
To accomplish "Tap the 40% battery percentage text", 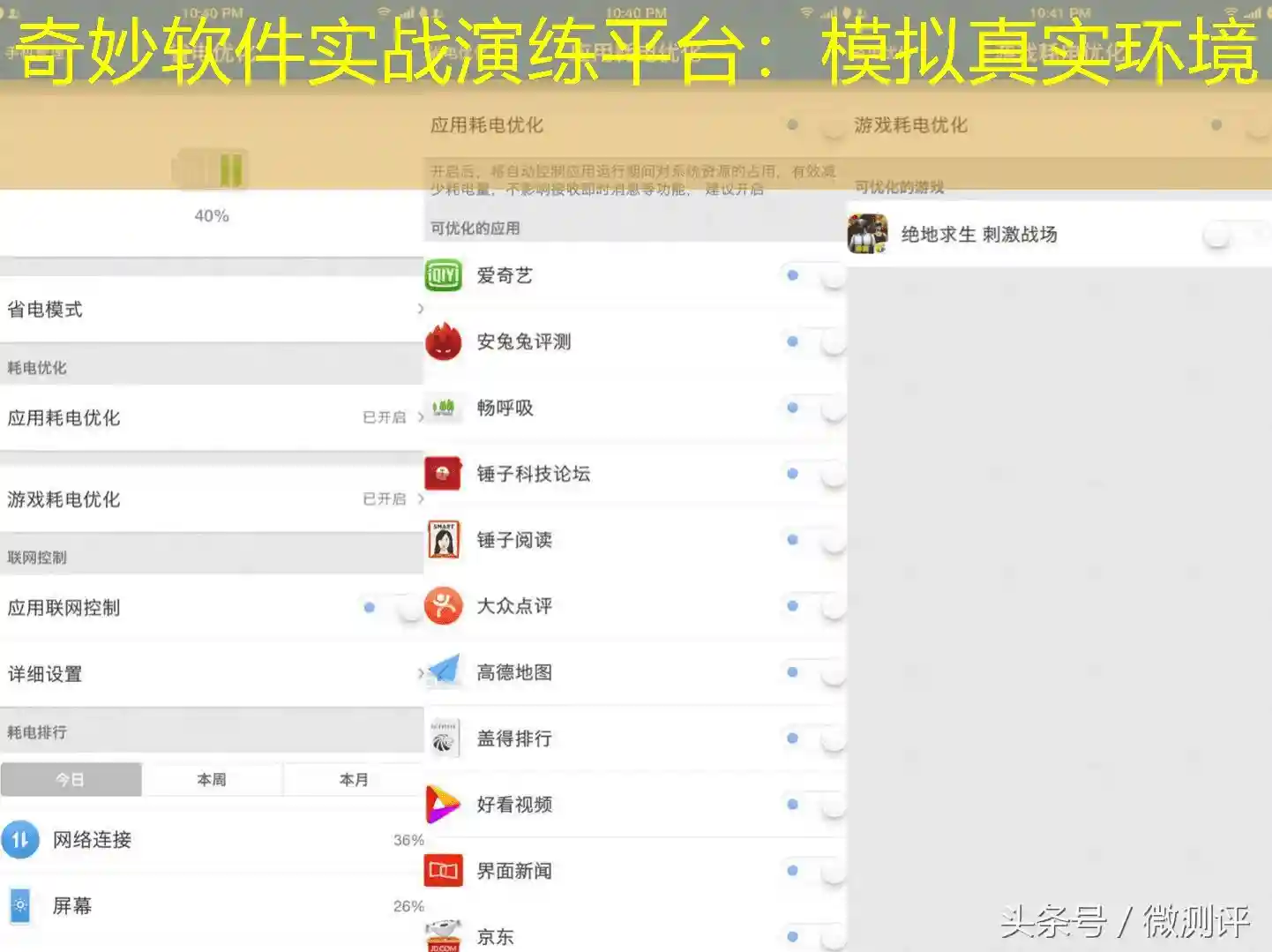I will point(212,216).
